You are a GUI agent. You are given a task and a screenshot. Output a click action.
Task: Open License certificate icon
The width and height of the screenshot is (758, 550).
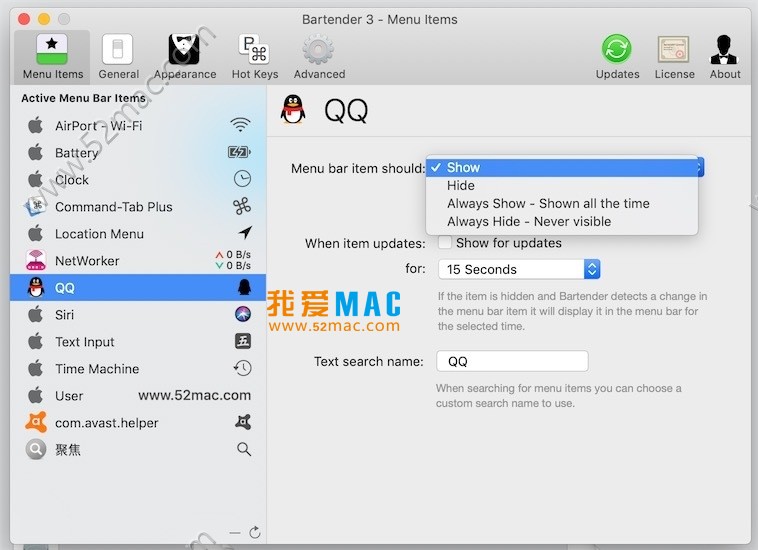tap(673, 49)
